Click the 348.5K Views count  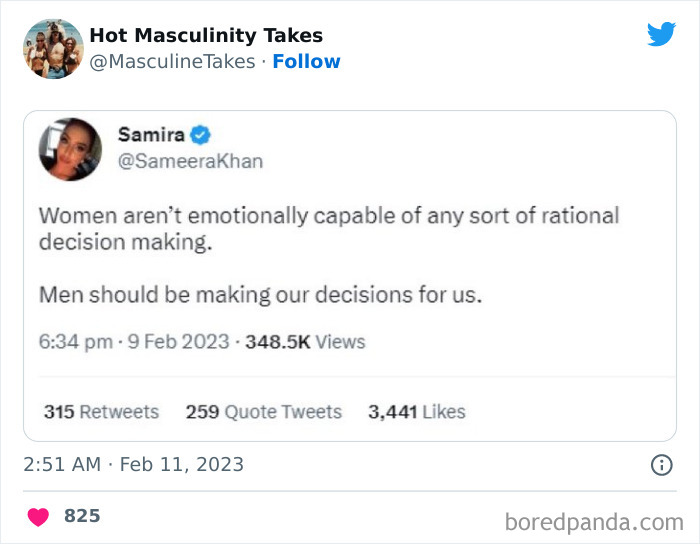tap(306, 342)
